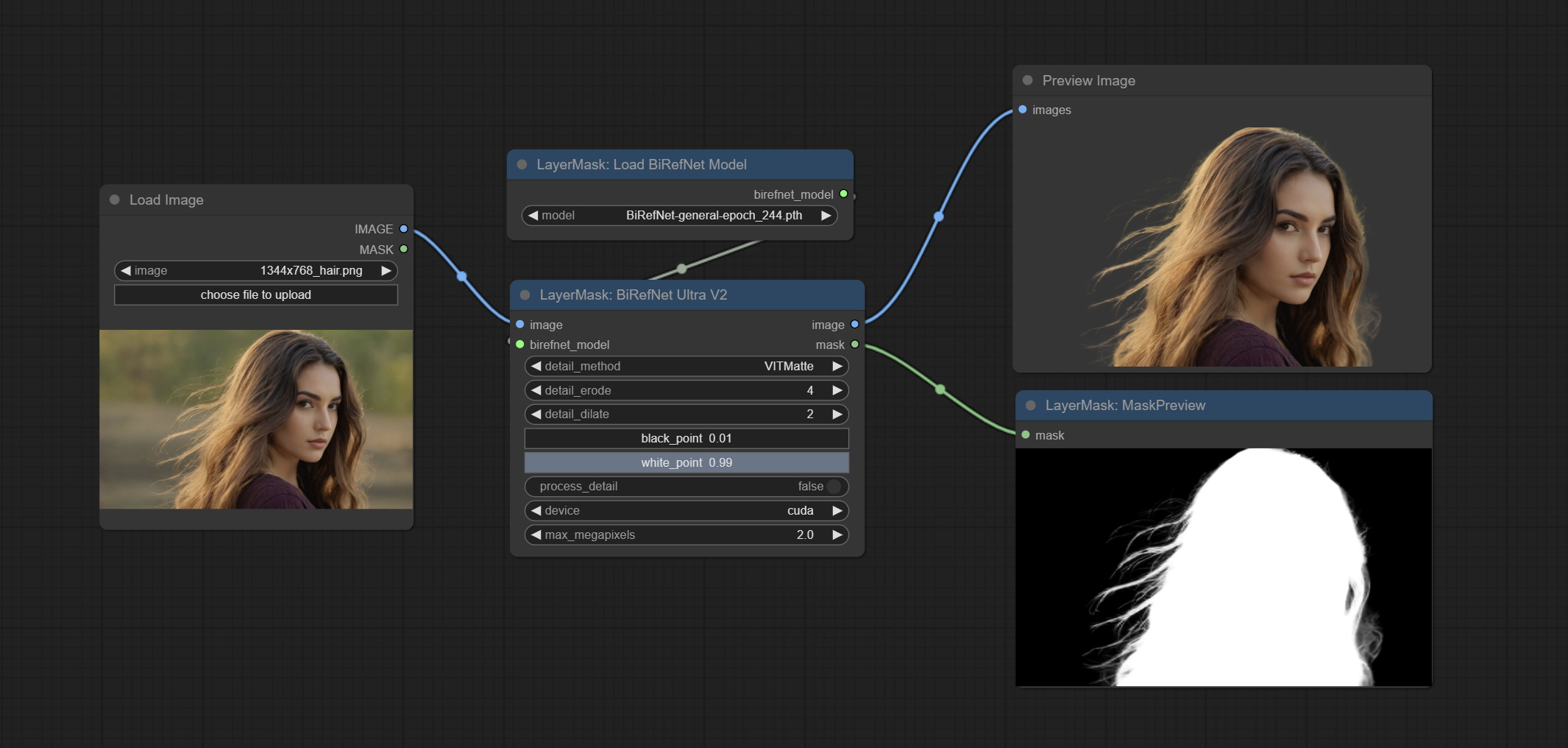Screen dimensions: 1568x748
Task: Collapse the MaskPreview node with its title dot
Action: coord(1031,405)
